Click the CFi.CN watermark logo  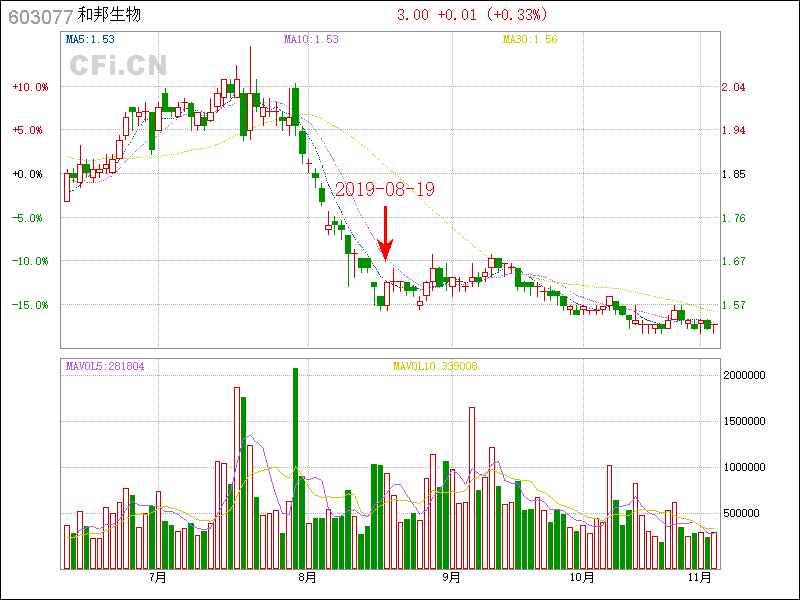[x=118, y=65]
